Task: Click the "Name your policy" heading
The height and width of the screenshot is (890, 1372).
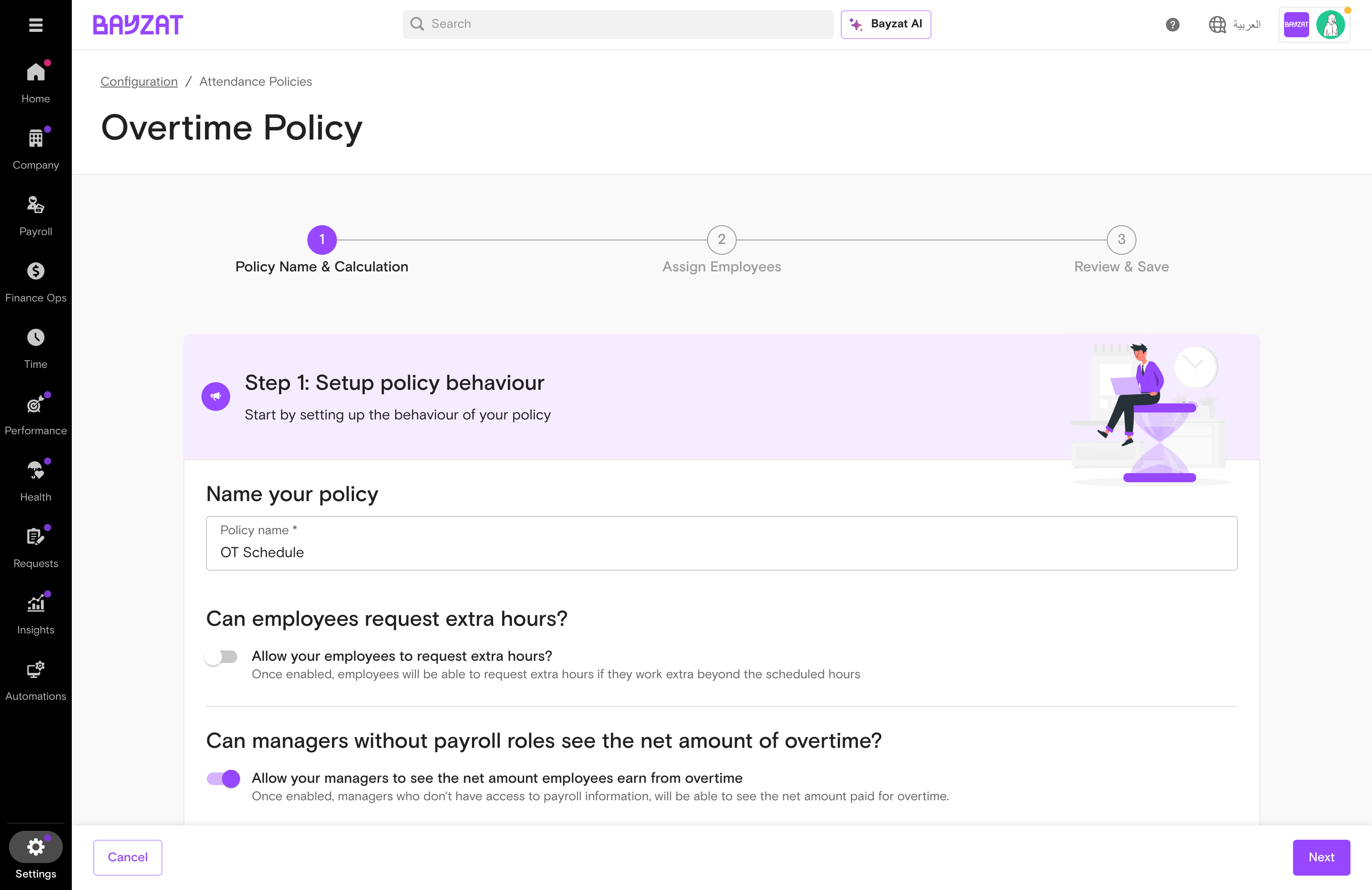Action: click(x=292, y=494)
